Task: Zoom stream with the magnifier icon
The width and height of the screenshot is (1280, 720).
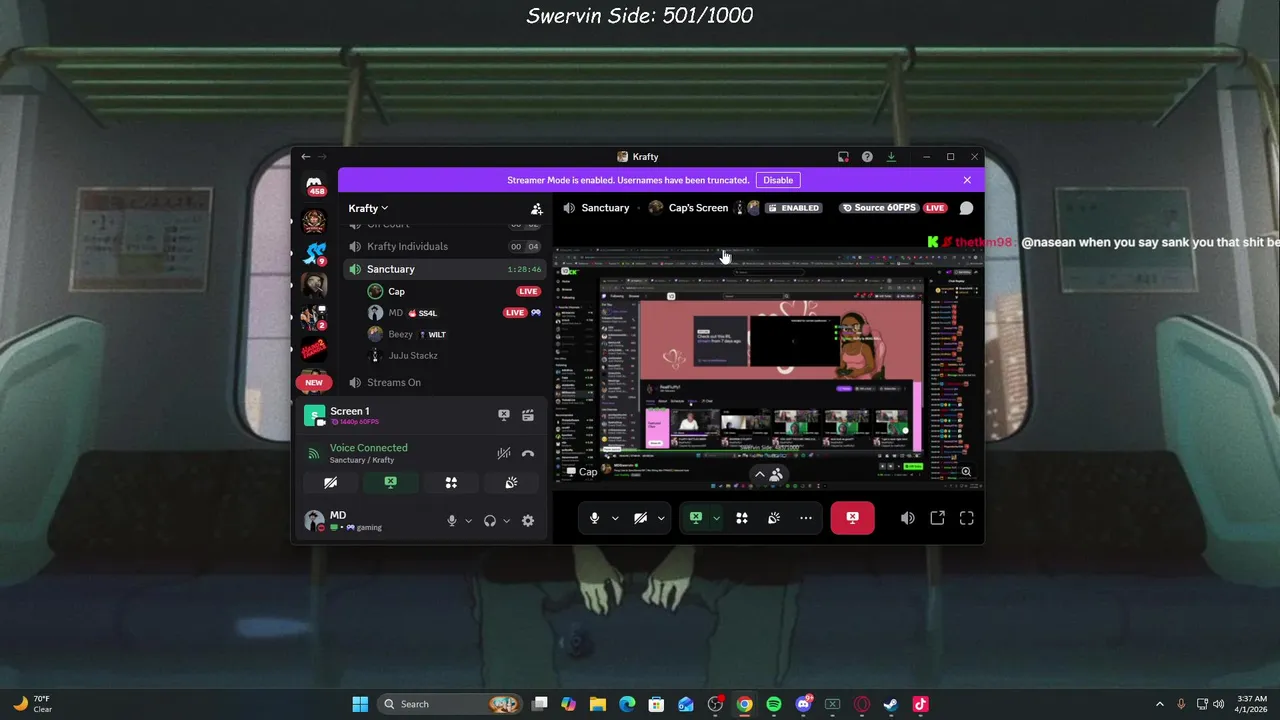Action: coord(966,472)
